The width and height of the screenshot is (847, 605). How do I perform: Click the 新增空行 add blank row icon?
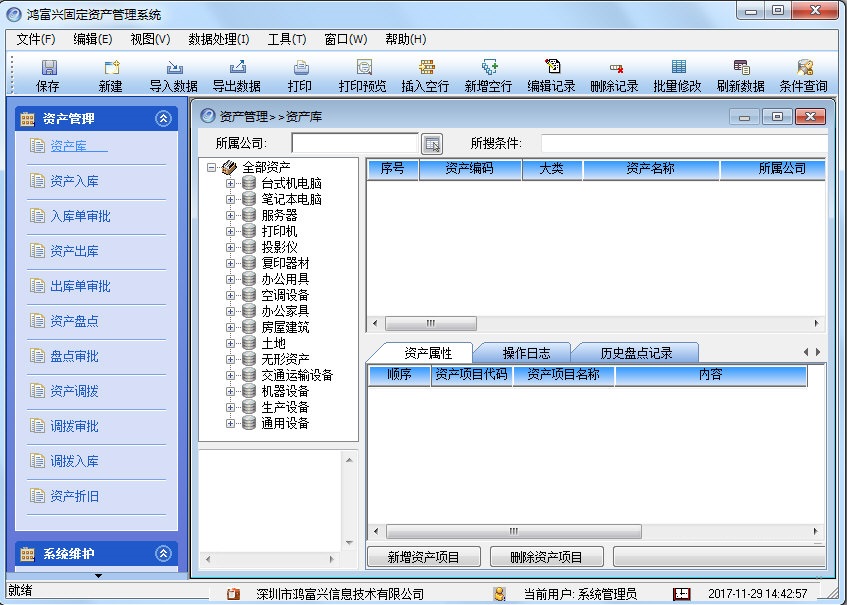tap(489, 72)
